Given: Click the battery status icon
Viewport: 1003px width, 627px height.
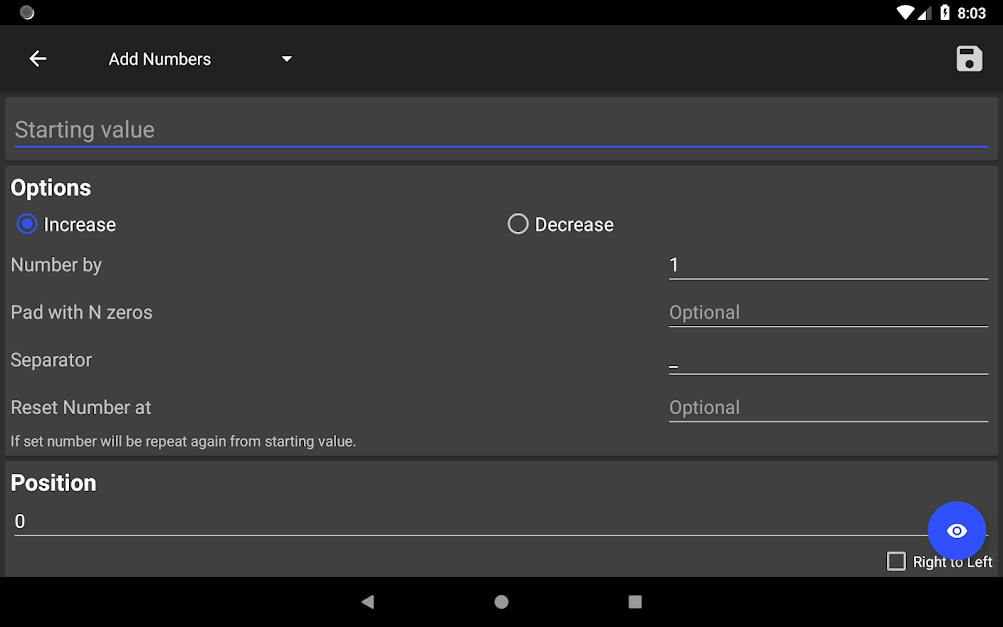Looking at the screenshot, I should pyautogui.click(x=945, y=12).
